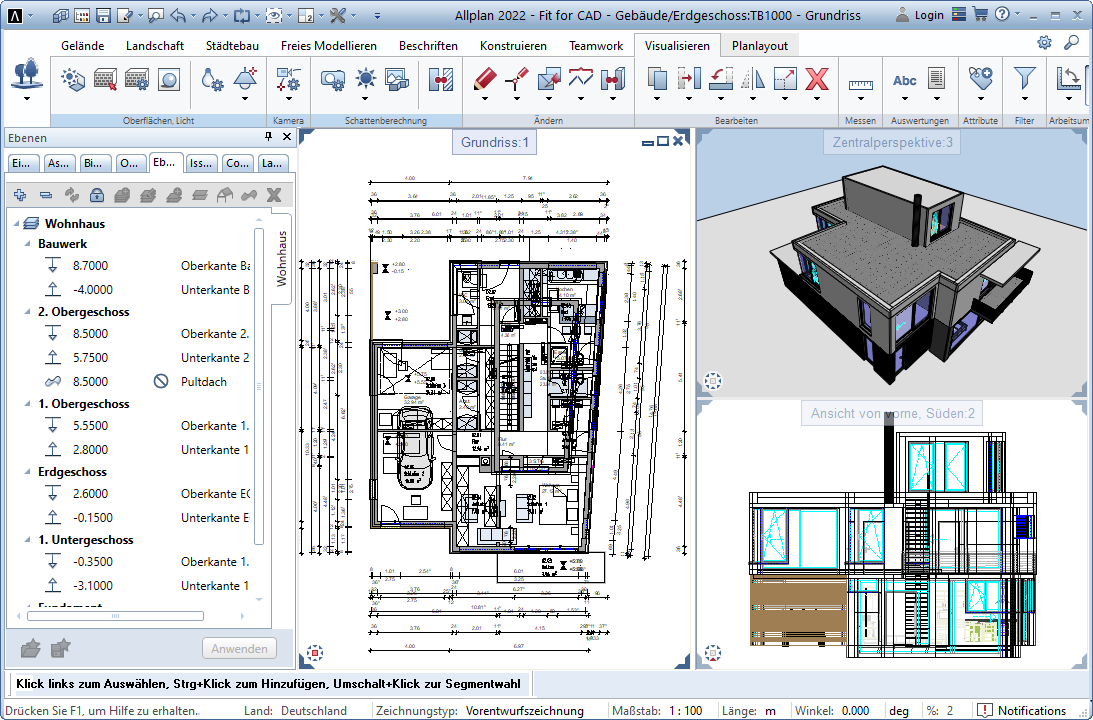The image size is (1093, 720).
Task: Open the Maßstab 1:100 scale dropdown
Action: click(x=686, y=711)
